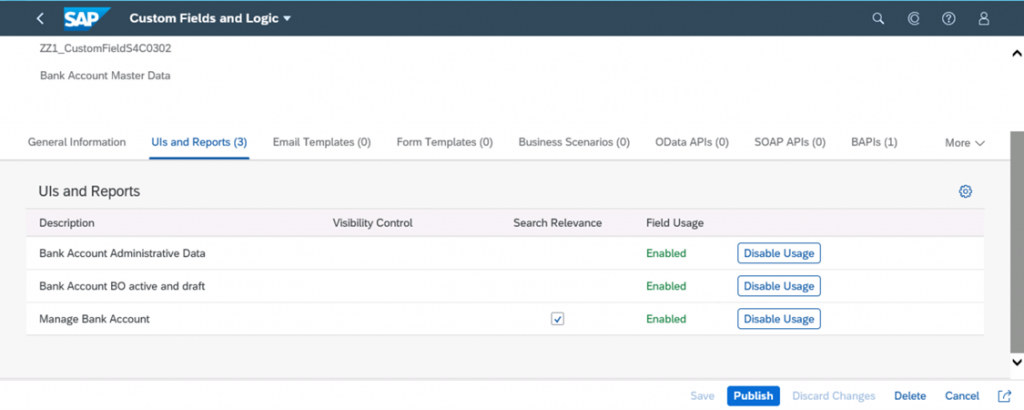
Task: Click the Bank Account Master Data text
Action: coord(105,76)
